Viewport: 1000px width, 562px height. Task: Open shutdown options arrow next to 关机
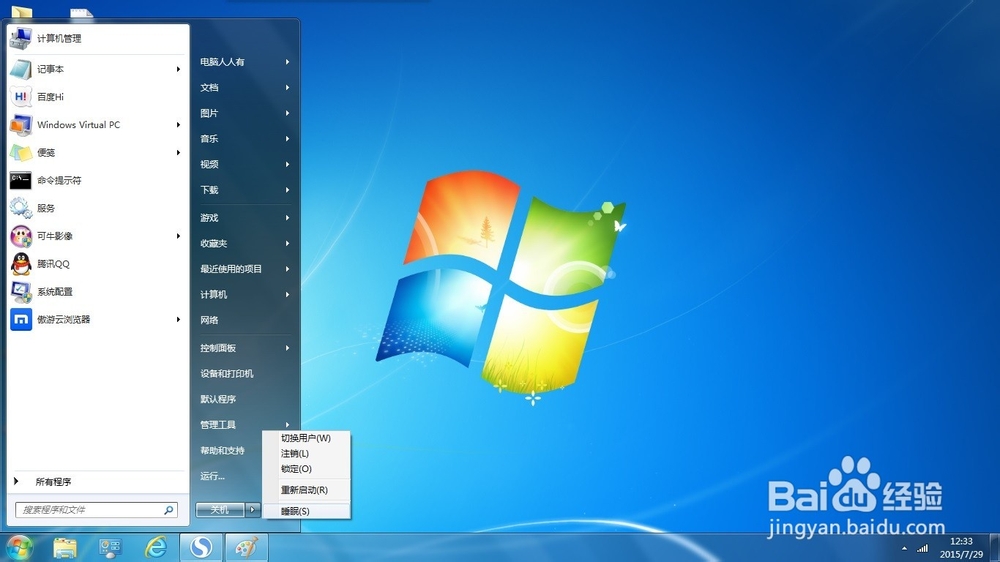coord(253,510)
